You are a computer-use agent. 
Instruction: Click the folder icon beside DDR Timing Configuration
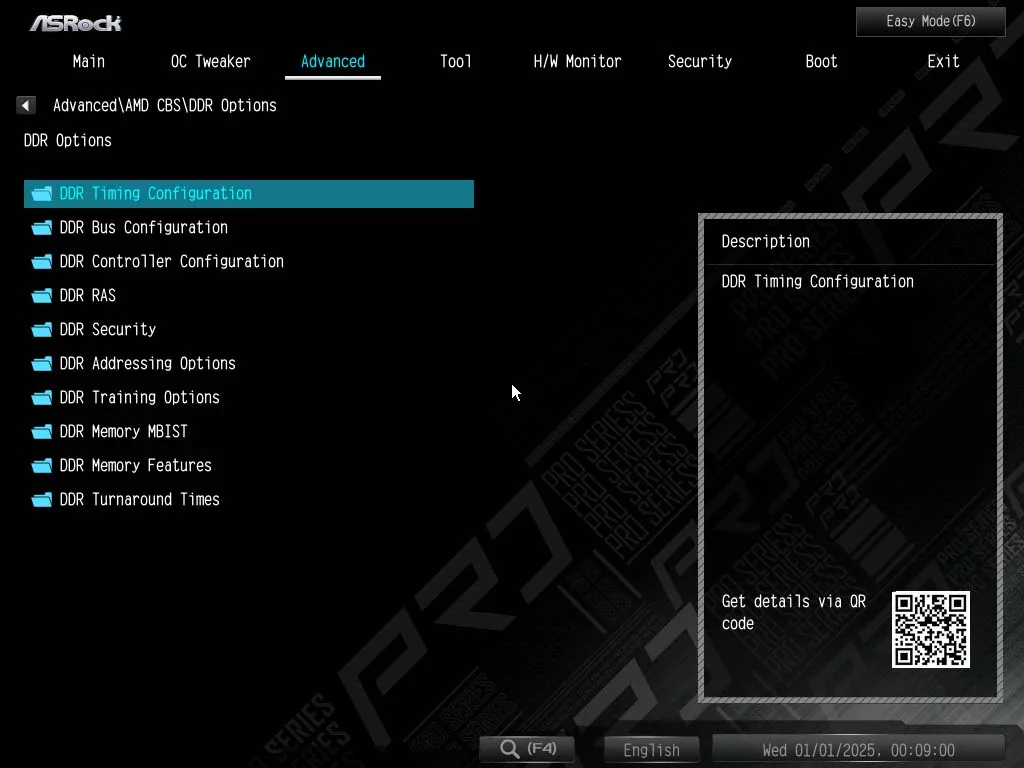tap(41, 194)
